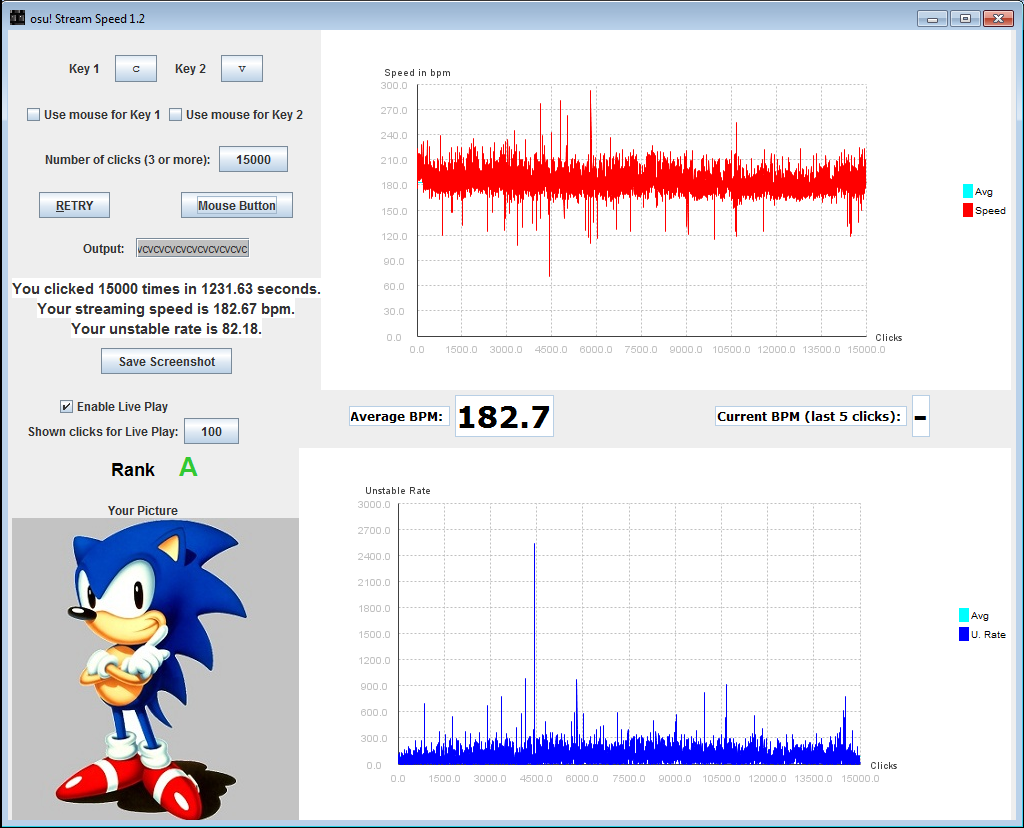
Task: Click the Mouse Button button
Action: coord(236,205)
